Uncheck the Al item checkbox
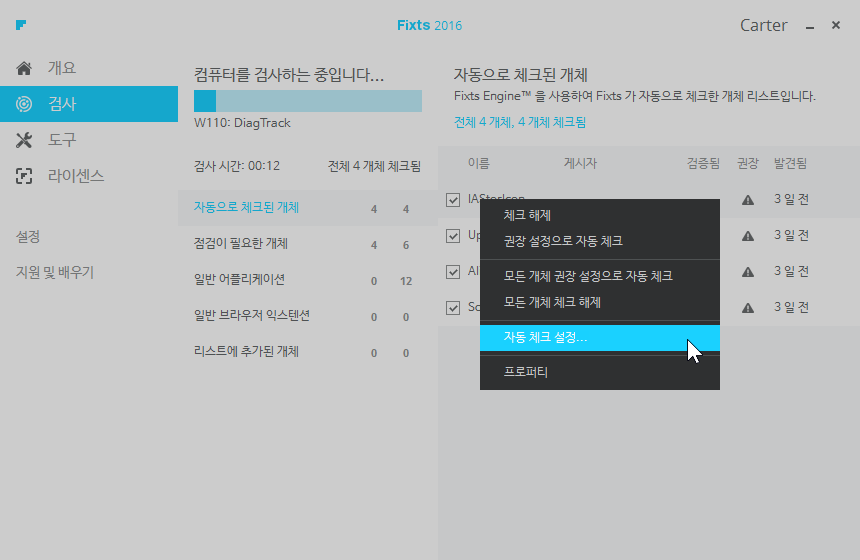Screen dimensions: 860x560 tap(453, 271)
